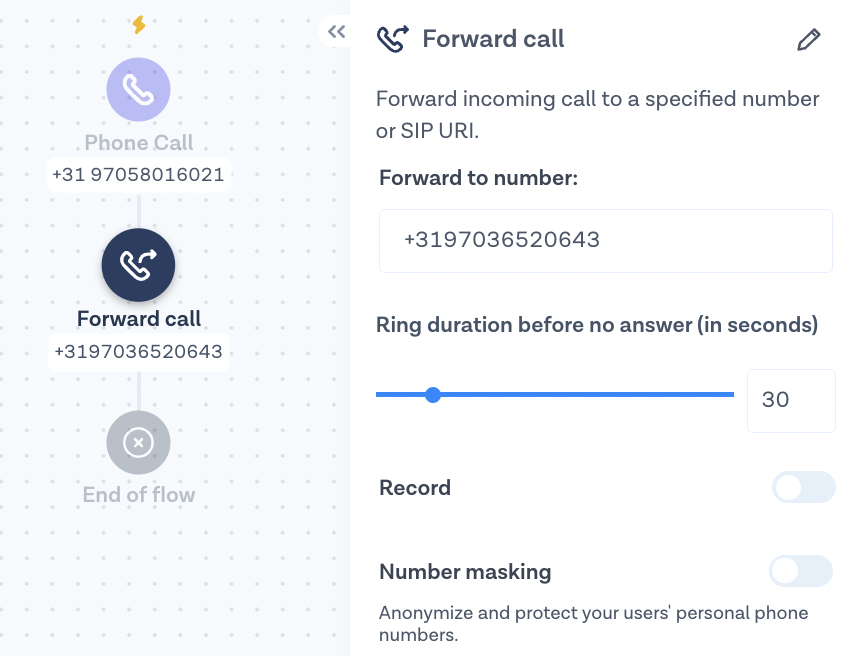Click the +31 97058016021 phone number label
This screenshot has height=656, width=854.
138,175
